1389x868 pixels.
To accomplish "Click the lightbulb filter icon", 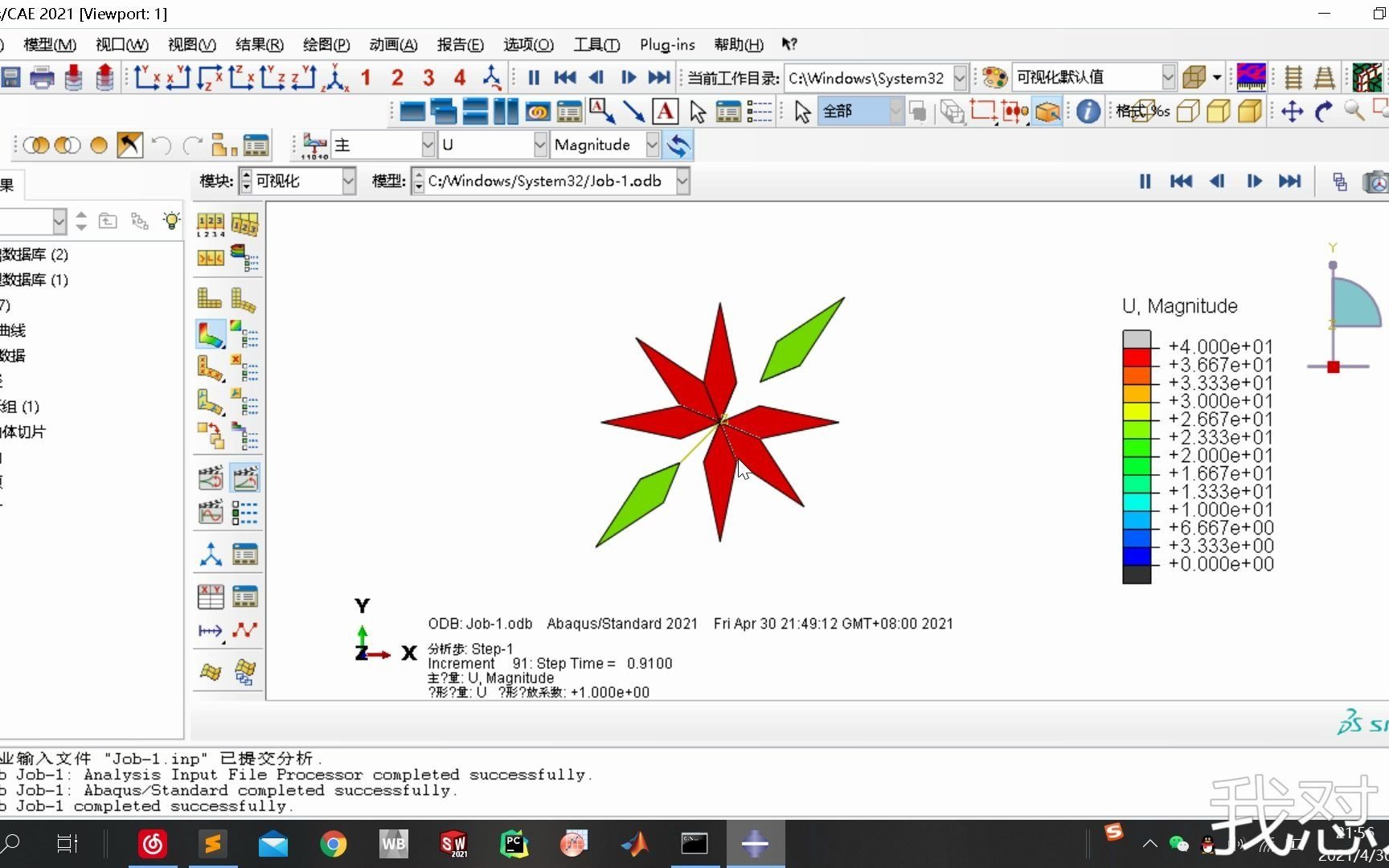I will pyautogui.click(x=171, y=221).
